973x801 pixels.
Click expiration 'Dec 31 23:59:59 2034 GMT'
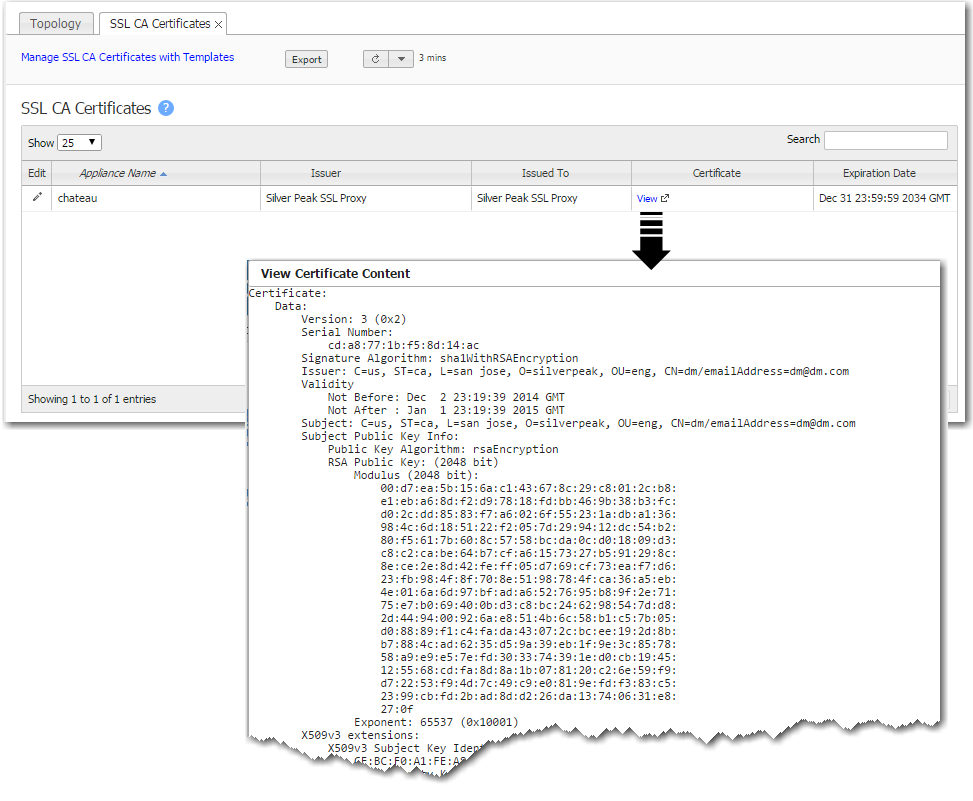pos(884,198)
